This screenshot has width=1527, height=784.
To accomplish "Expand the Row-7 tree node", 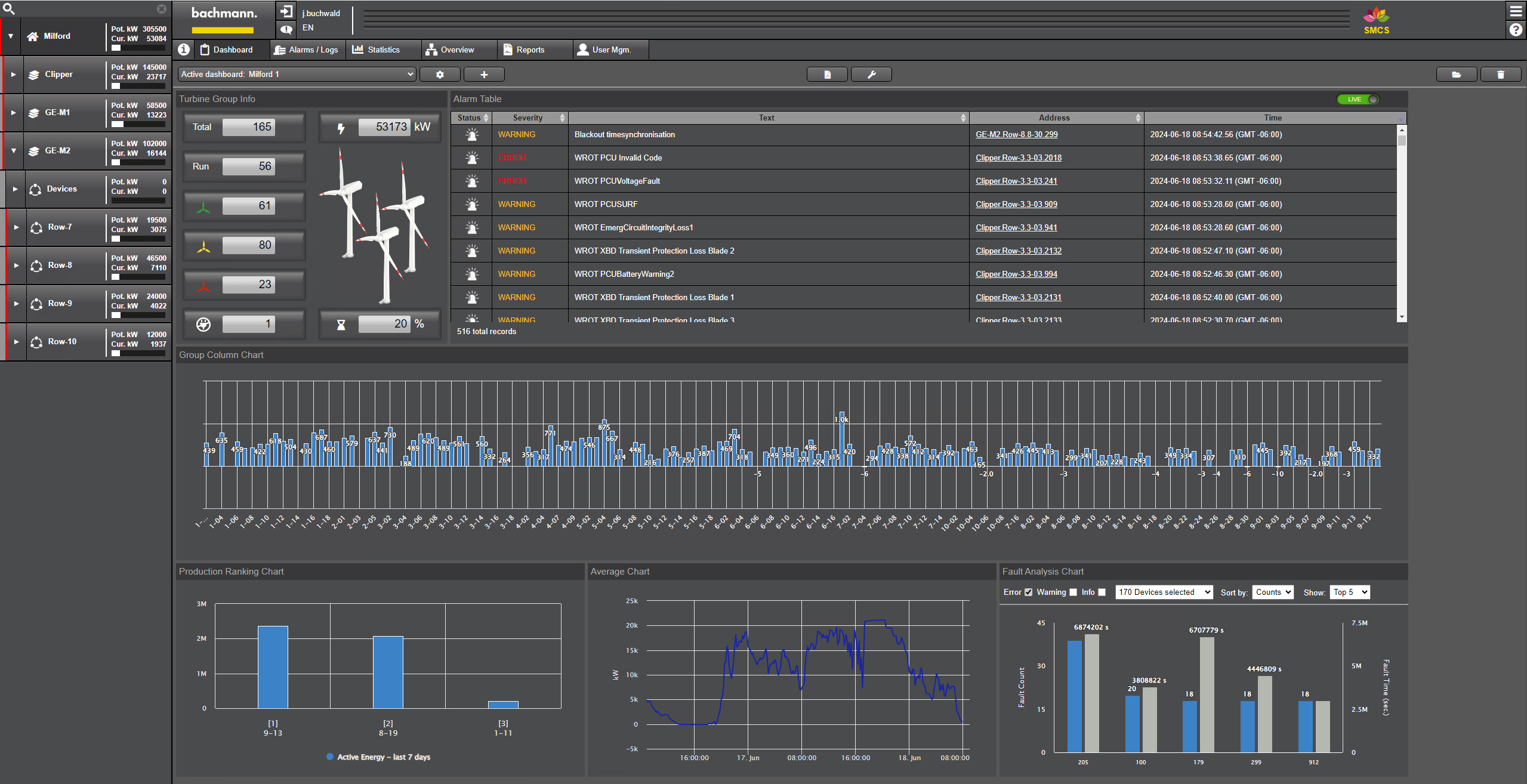I will point(16,227).
